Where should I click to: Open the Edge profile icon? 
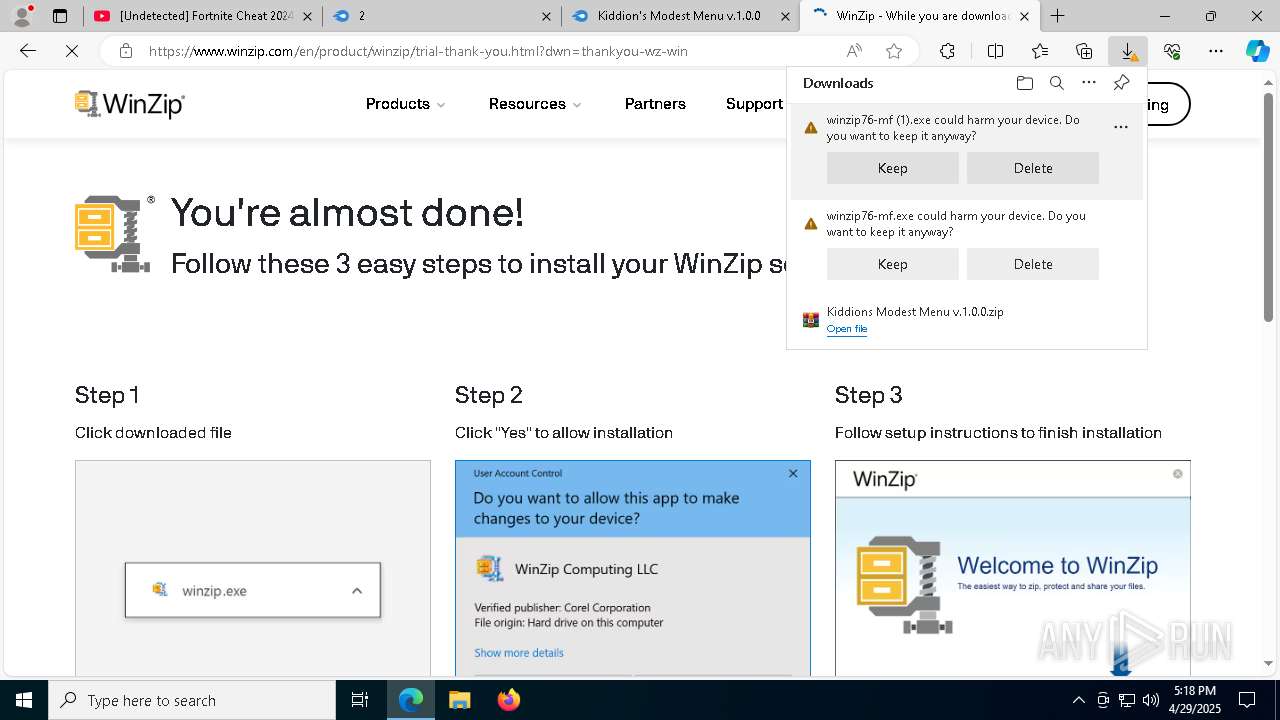coord(22,16)
